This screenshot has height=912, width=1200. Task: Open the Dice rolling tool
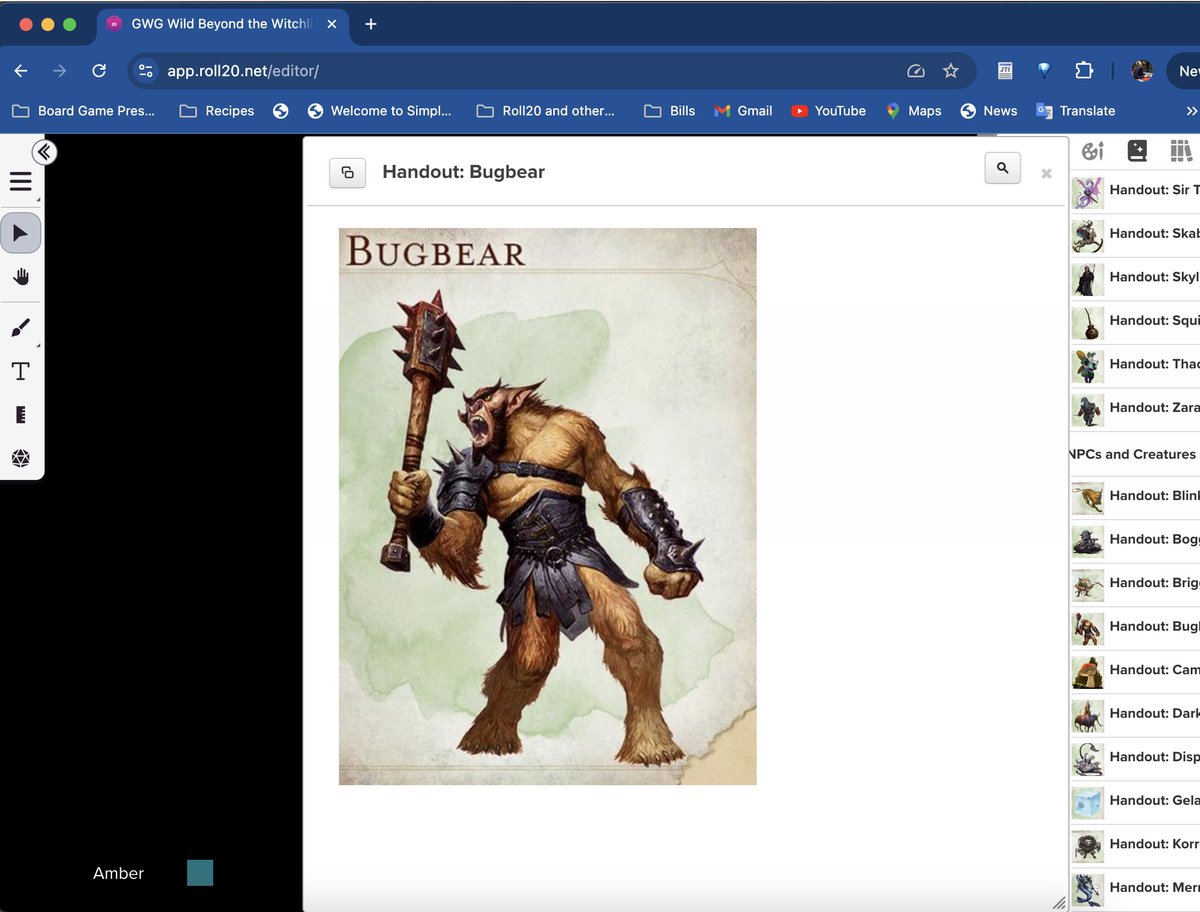21,458
